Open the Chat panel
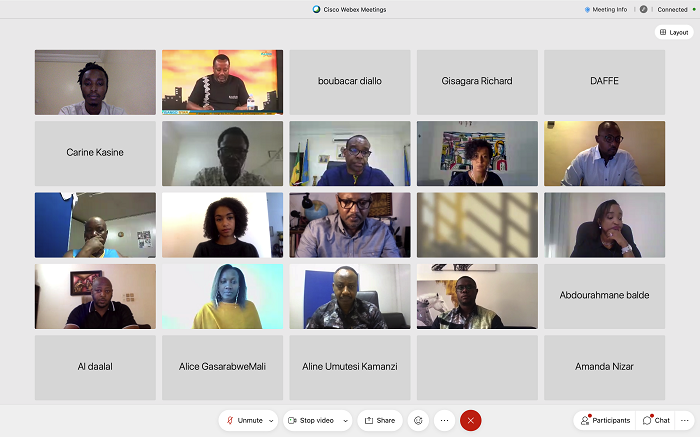The image size is (700, 437). (x=656, y=420)
